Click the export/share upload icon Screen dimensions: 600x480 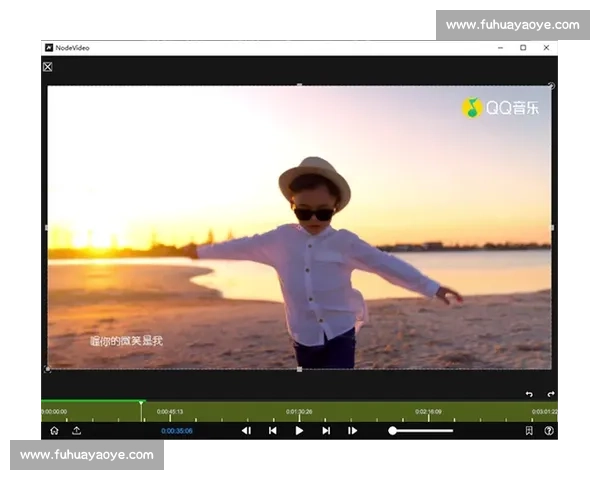click(76, 431)
